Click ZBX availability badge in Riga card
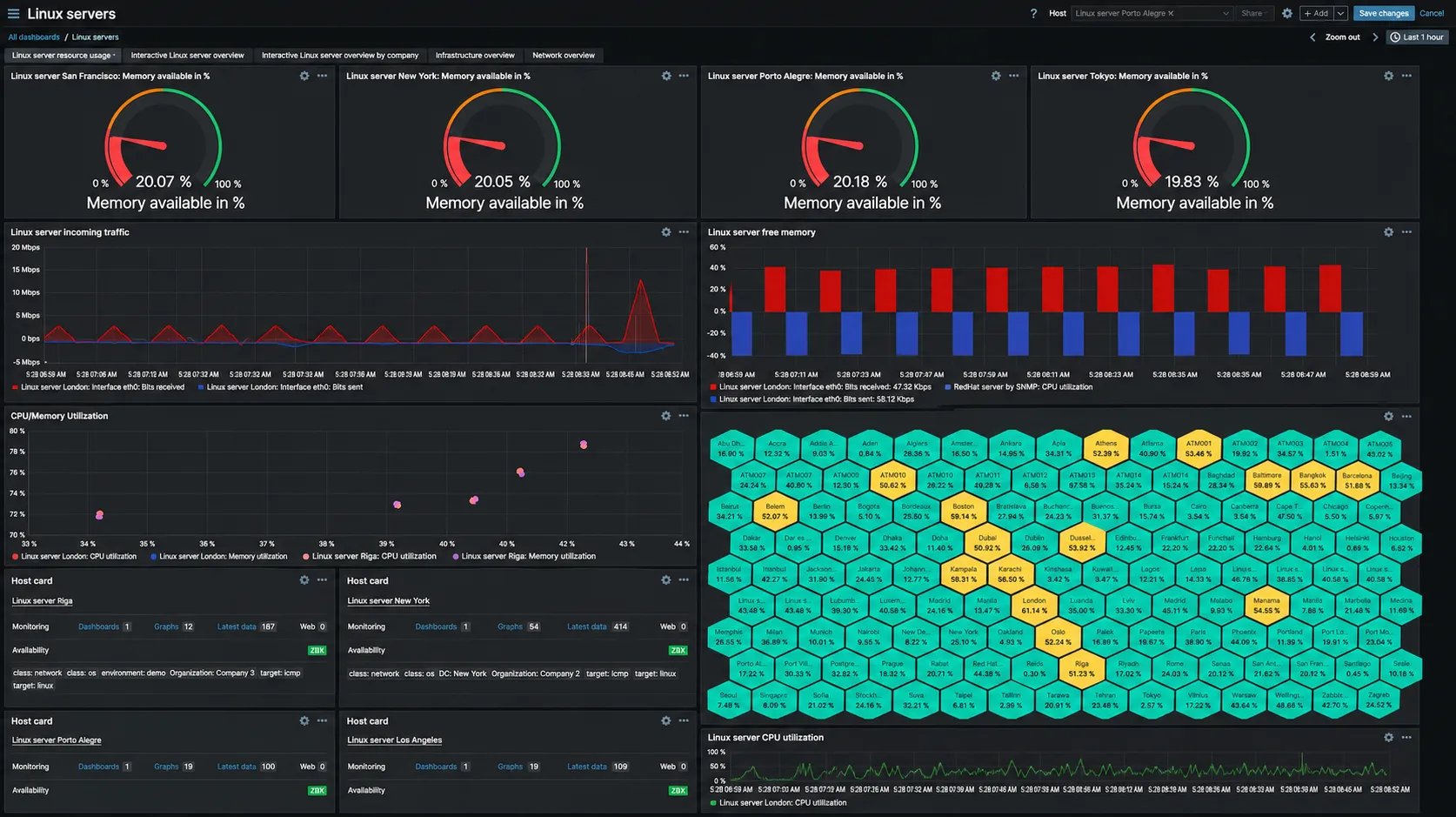The image size is (1456, 817). pos(317,651)
